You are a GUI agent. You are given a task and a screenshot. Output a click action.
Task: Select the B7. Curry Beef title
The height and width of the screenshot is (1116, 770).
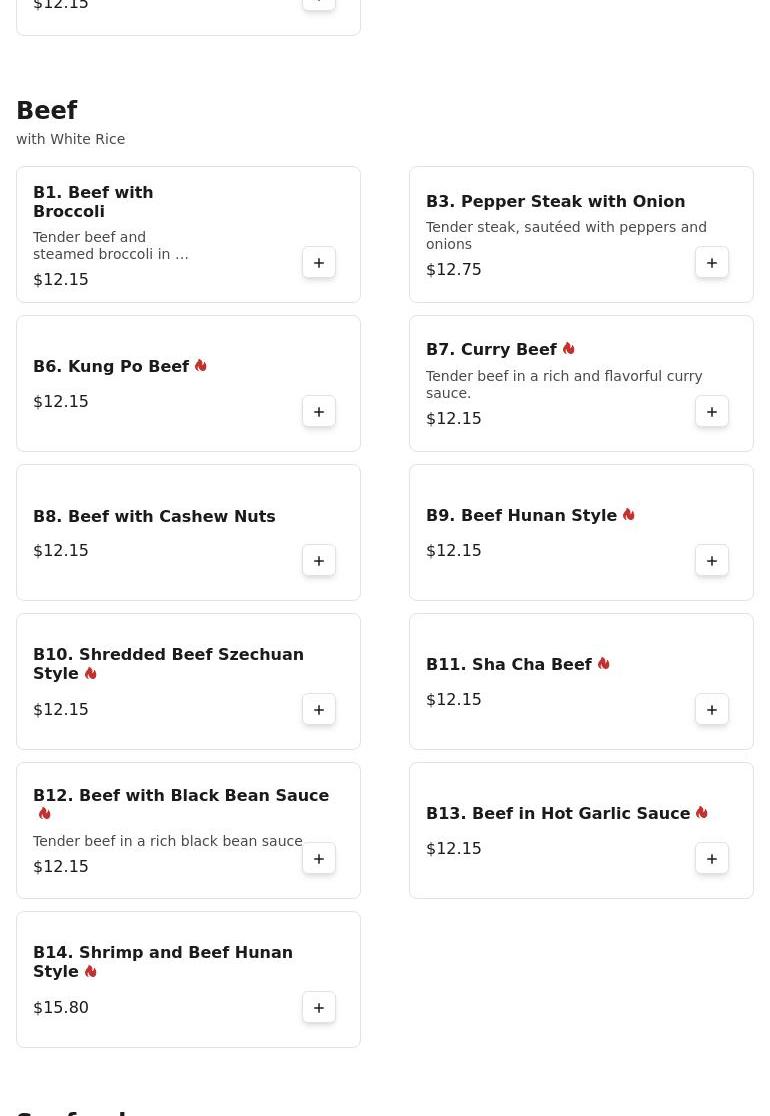click(491, 350)
